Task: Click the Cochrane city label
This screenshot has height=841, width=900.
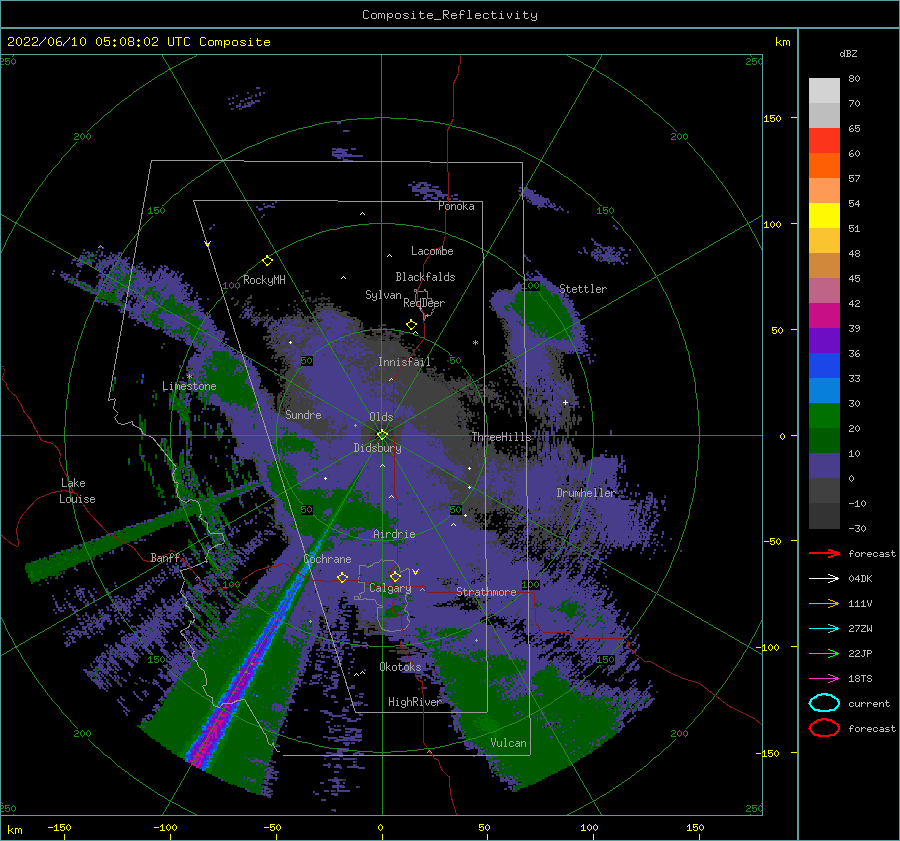Action: [327, 559]
